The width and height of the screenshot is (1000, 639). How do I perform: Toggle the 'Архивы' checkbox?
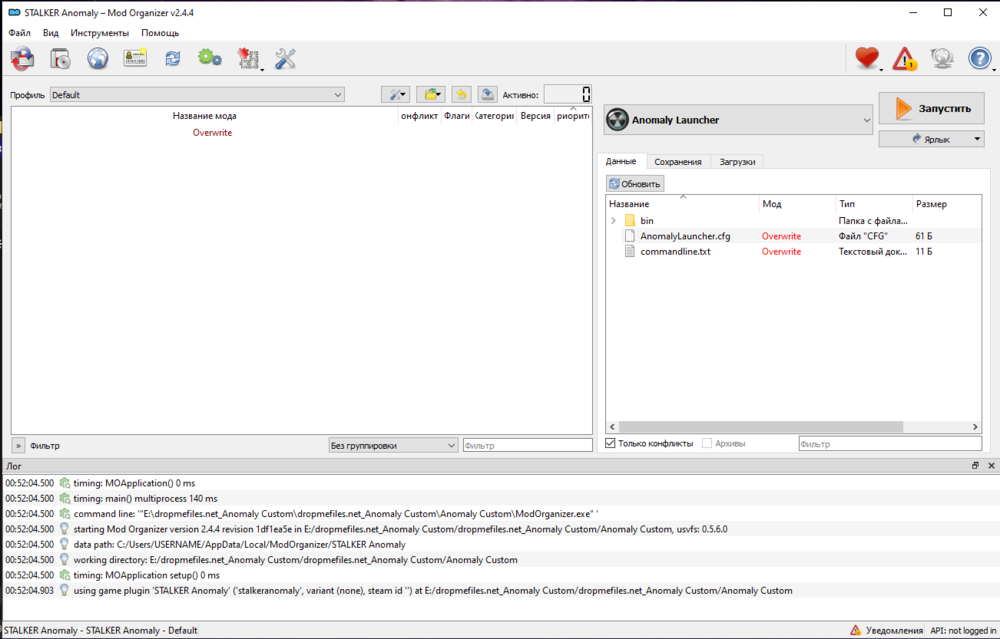tap(708, 444)
